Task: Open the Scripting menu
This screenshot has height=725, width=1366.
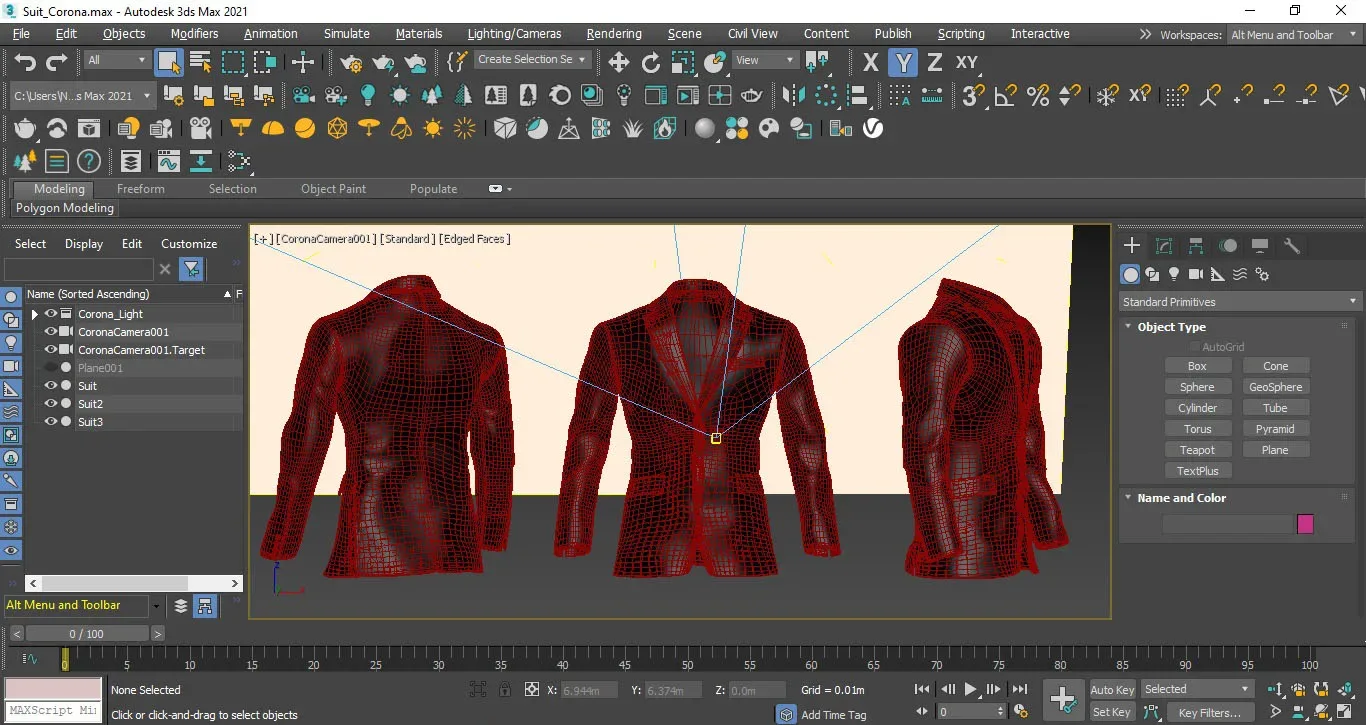Action: coord(961,34)
